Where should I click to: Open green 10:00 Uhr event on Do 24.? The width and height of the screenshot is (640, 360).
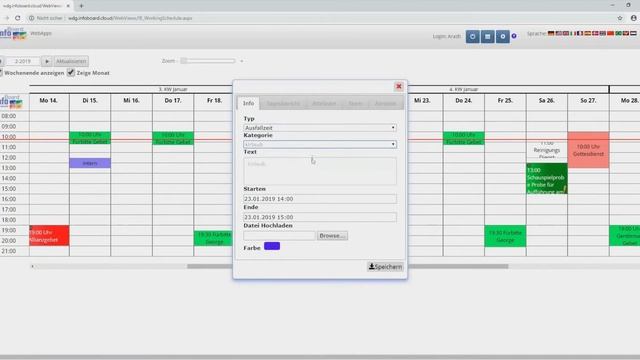coord(463,138)
